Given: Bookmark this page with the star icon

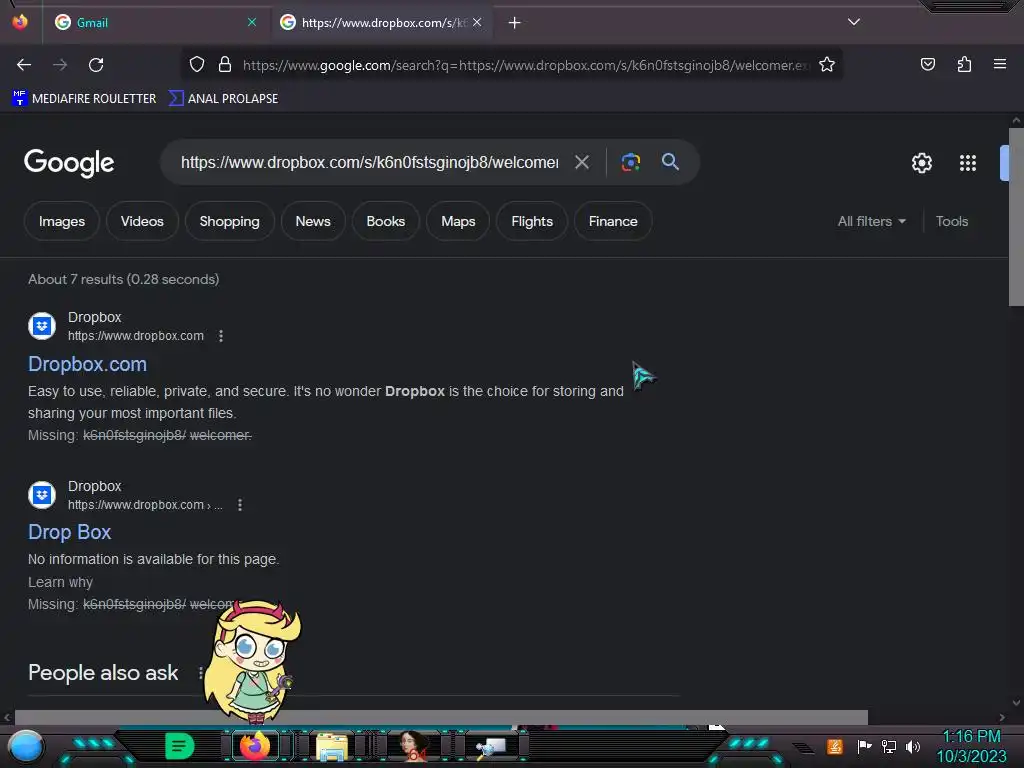Looking at the screenshot, I should 827,65.
